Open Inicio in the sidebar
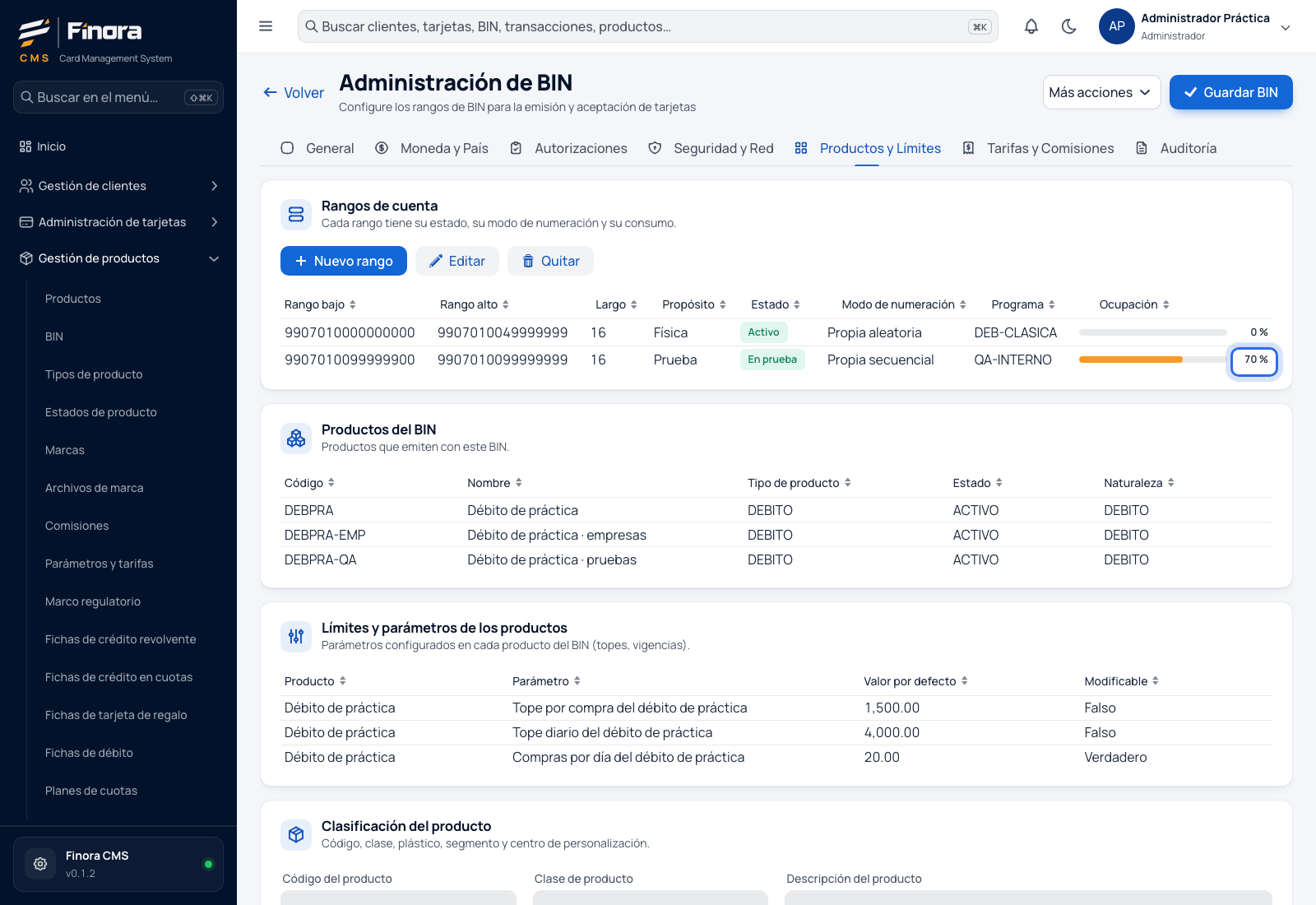Image resolution: width=1316 pixels, height=905 pixels. click(118, 146)
